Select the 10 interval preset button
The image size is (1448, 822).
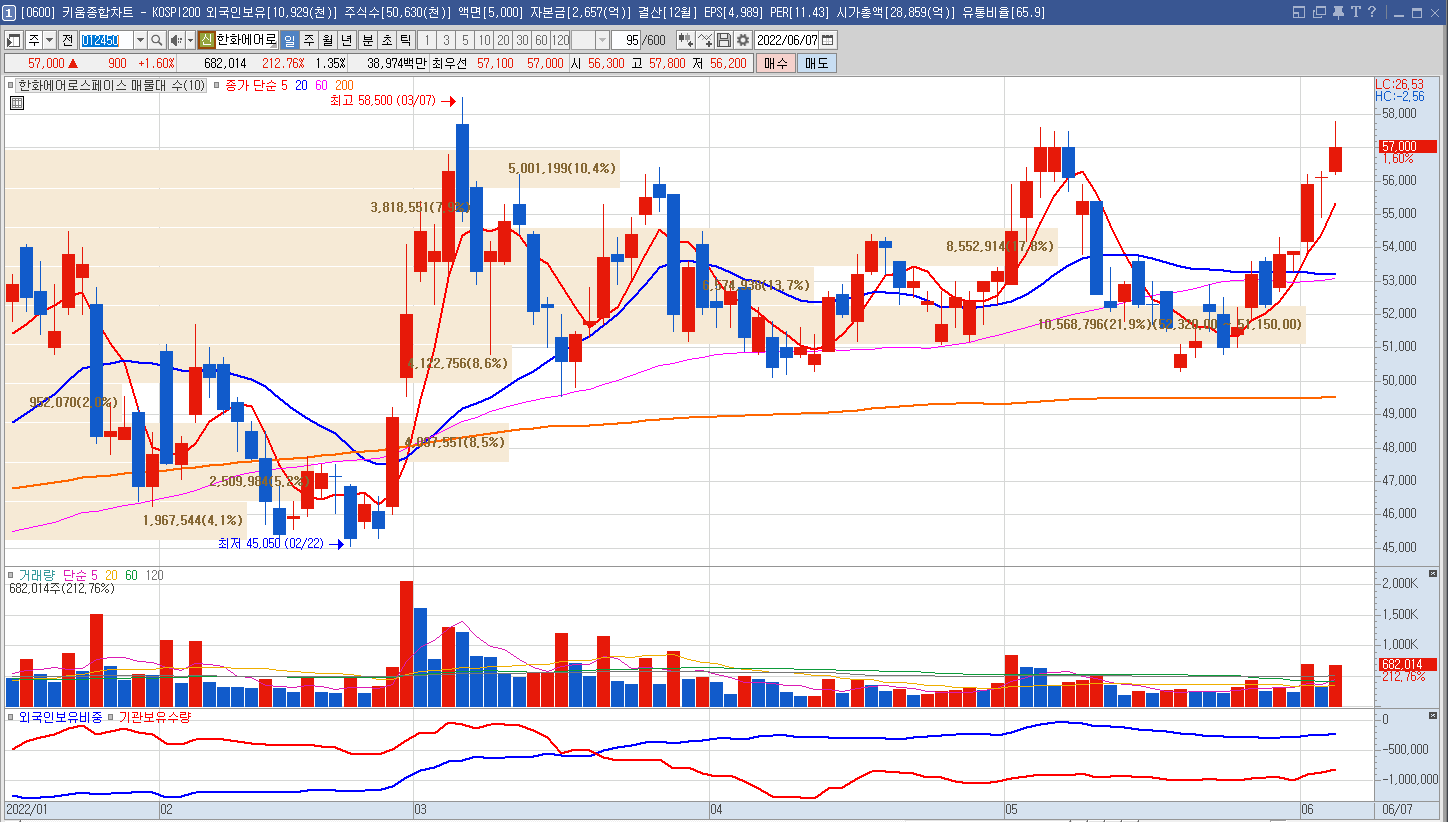click(484, 40)
